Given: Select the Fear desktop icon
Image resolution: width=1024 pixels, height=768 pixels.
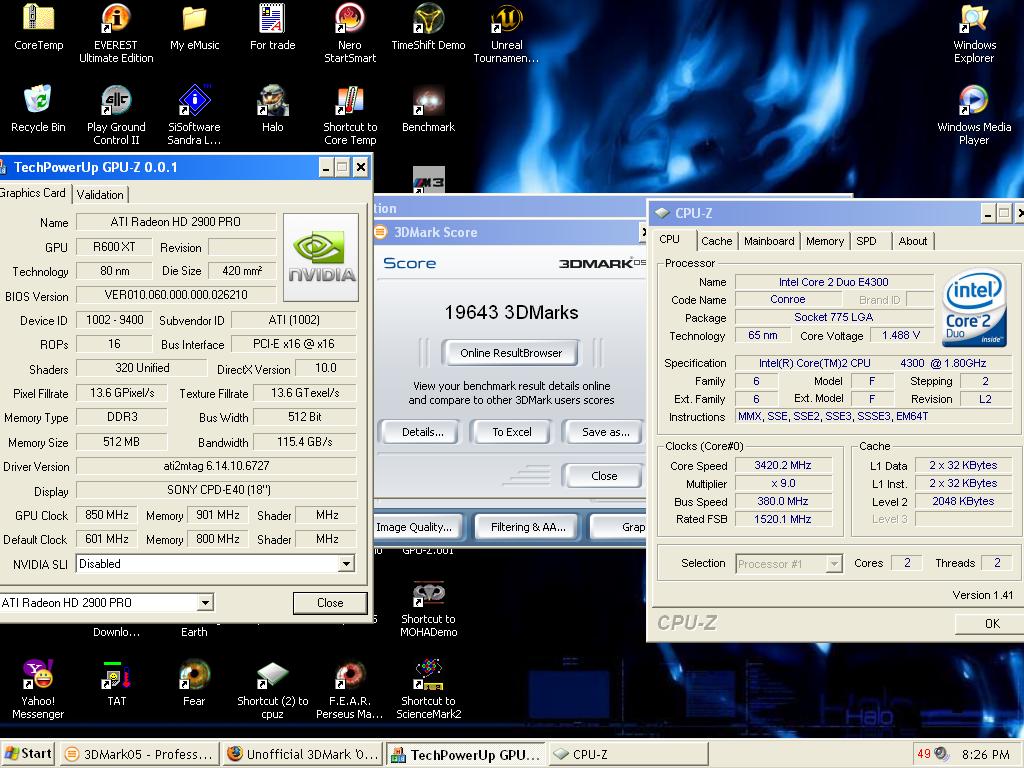Looking at the screenshot, I should (x=195, y=683).
